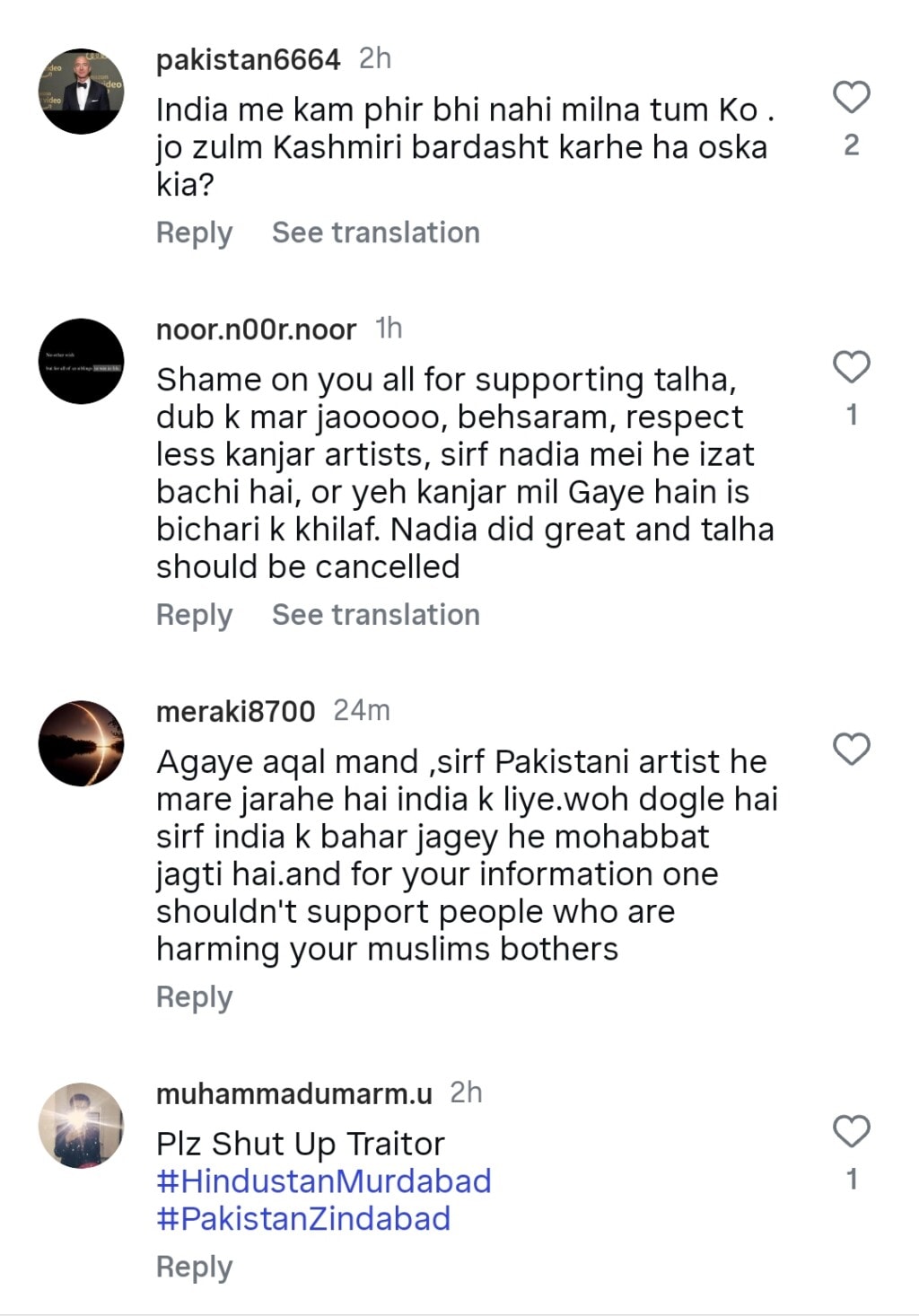
Task: Show translation of pakistan6664's comment
Action: [x=376, y=232]
